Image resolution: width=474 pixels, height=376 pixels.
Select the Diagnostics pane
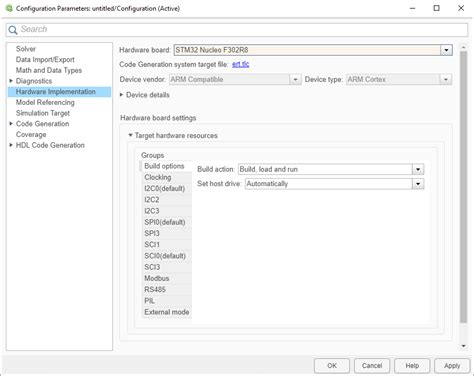[x=34, y=81]
